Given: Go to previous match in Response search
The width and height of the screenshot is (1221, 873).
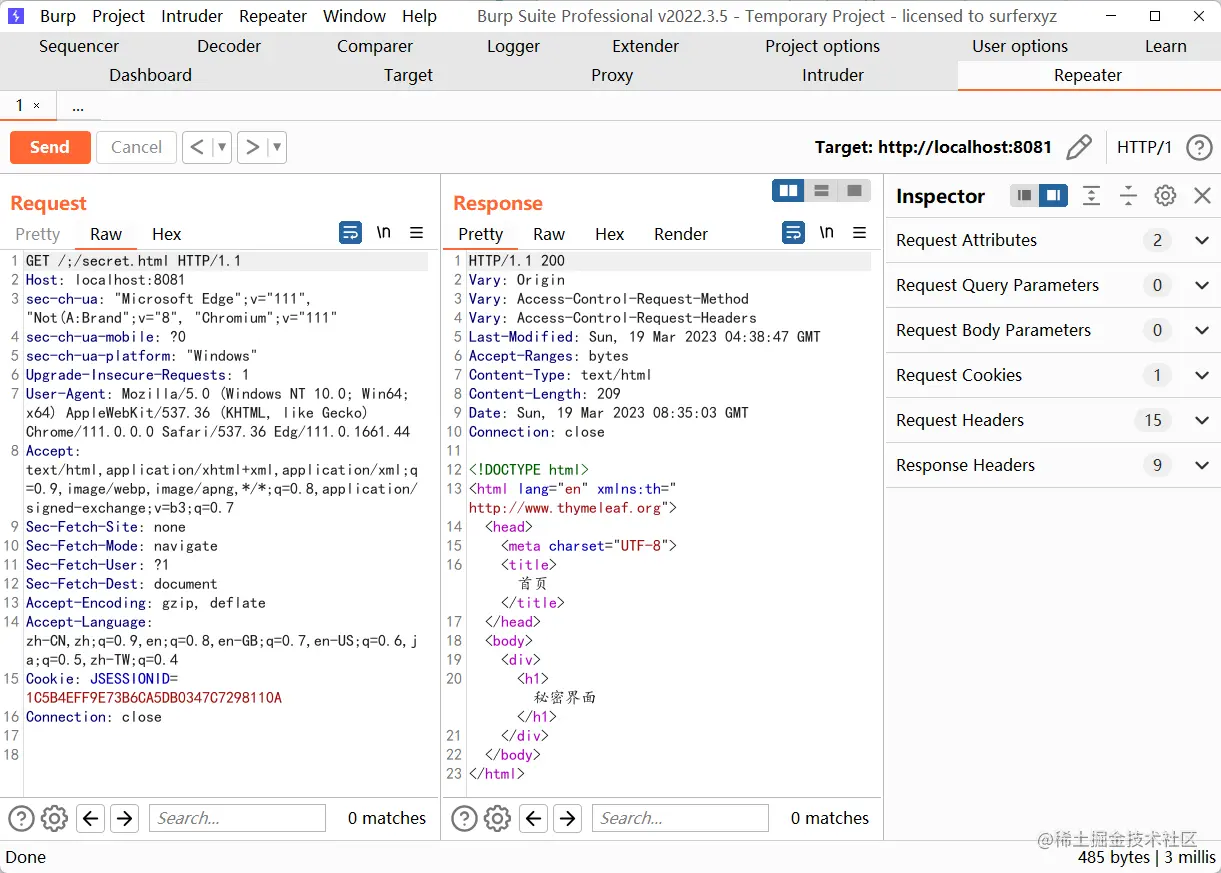Looking at the screenshot, I should tap(534, 819).
